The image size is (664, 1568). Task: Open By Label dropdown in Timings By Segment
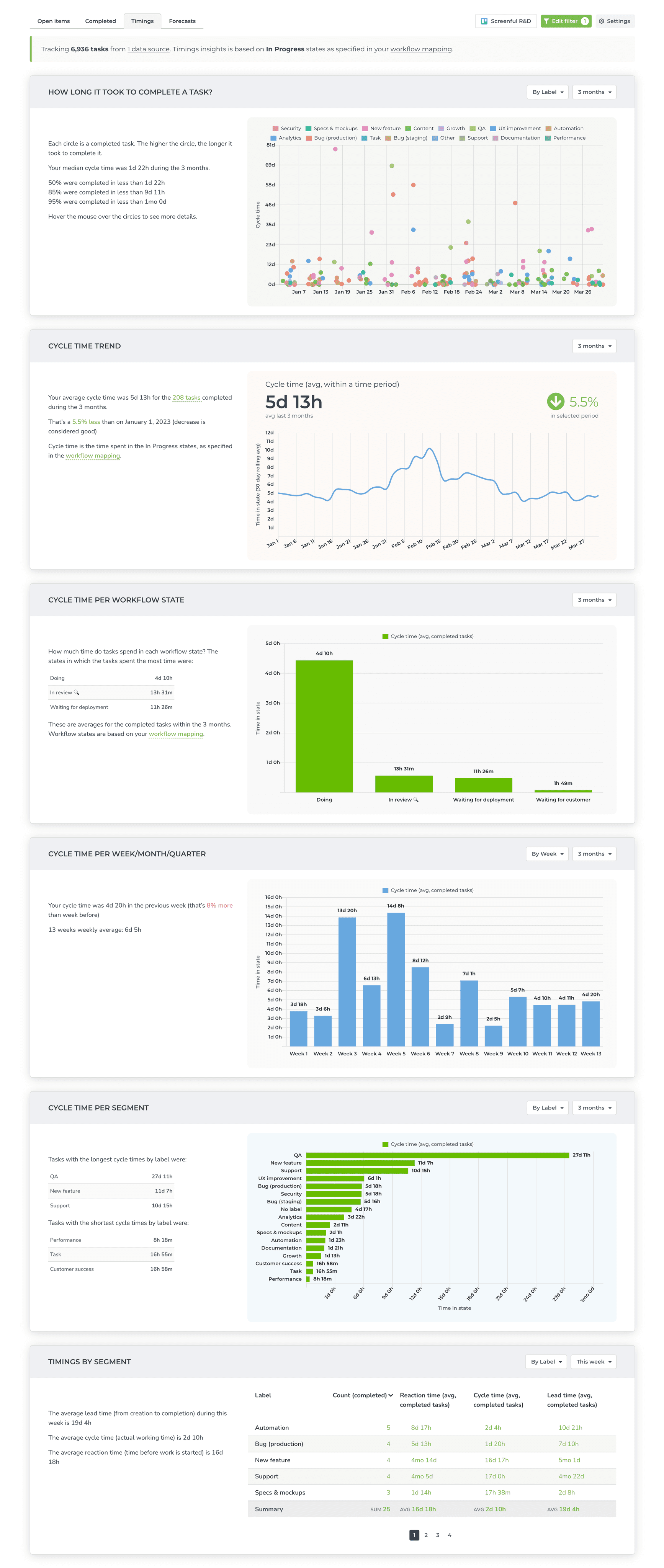tap(546, 1362)
